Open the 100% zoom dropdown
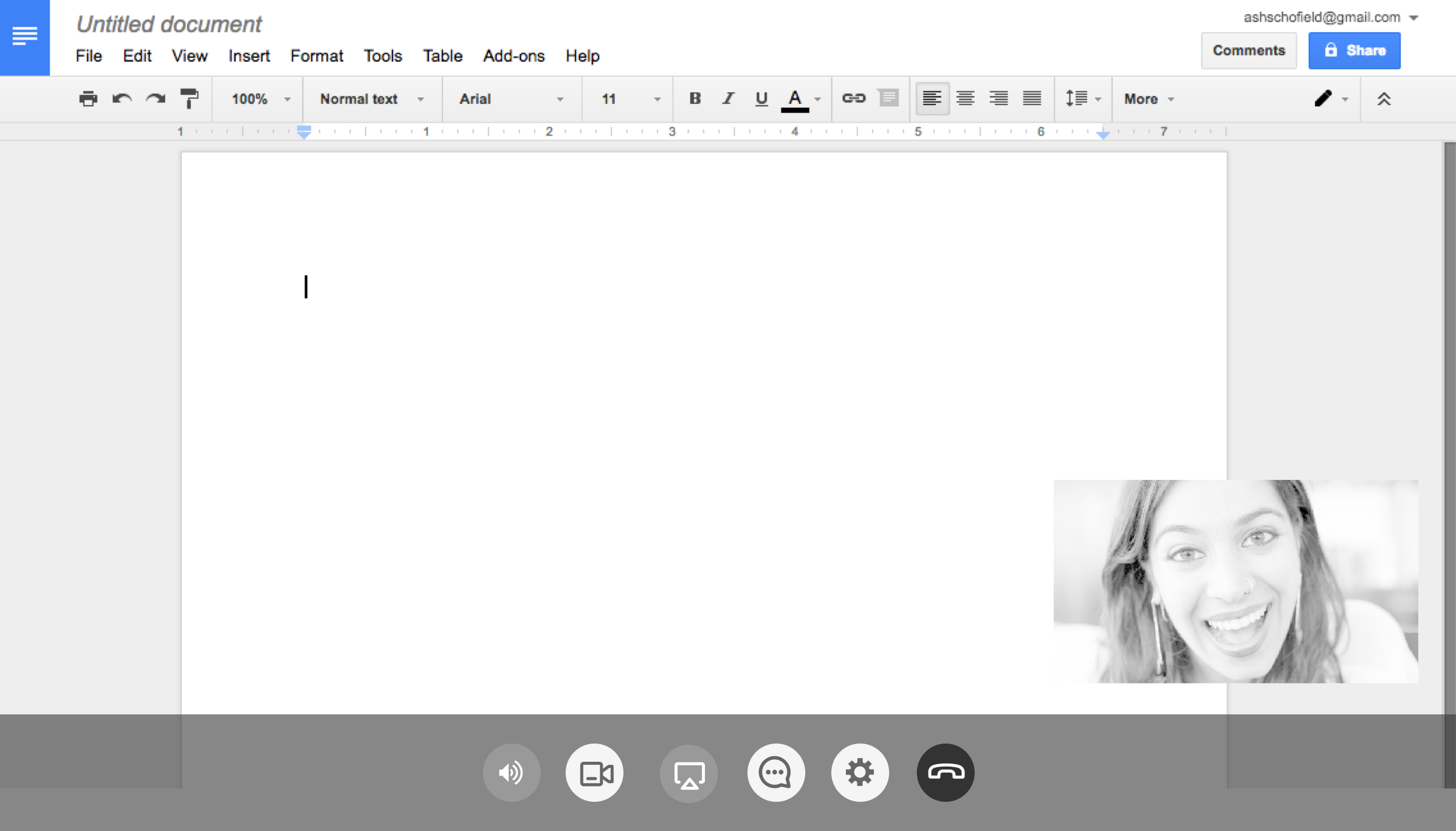This screenshot has height=831, width=1456. pos(261,98)
